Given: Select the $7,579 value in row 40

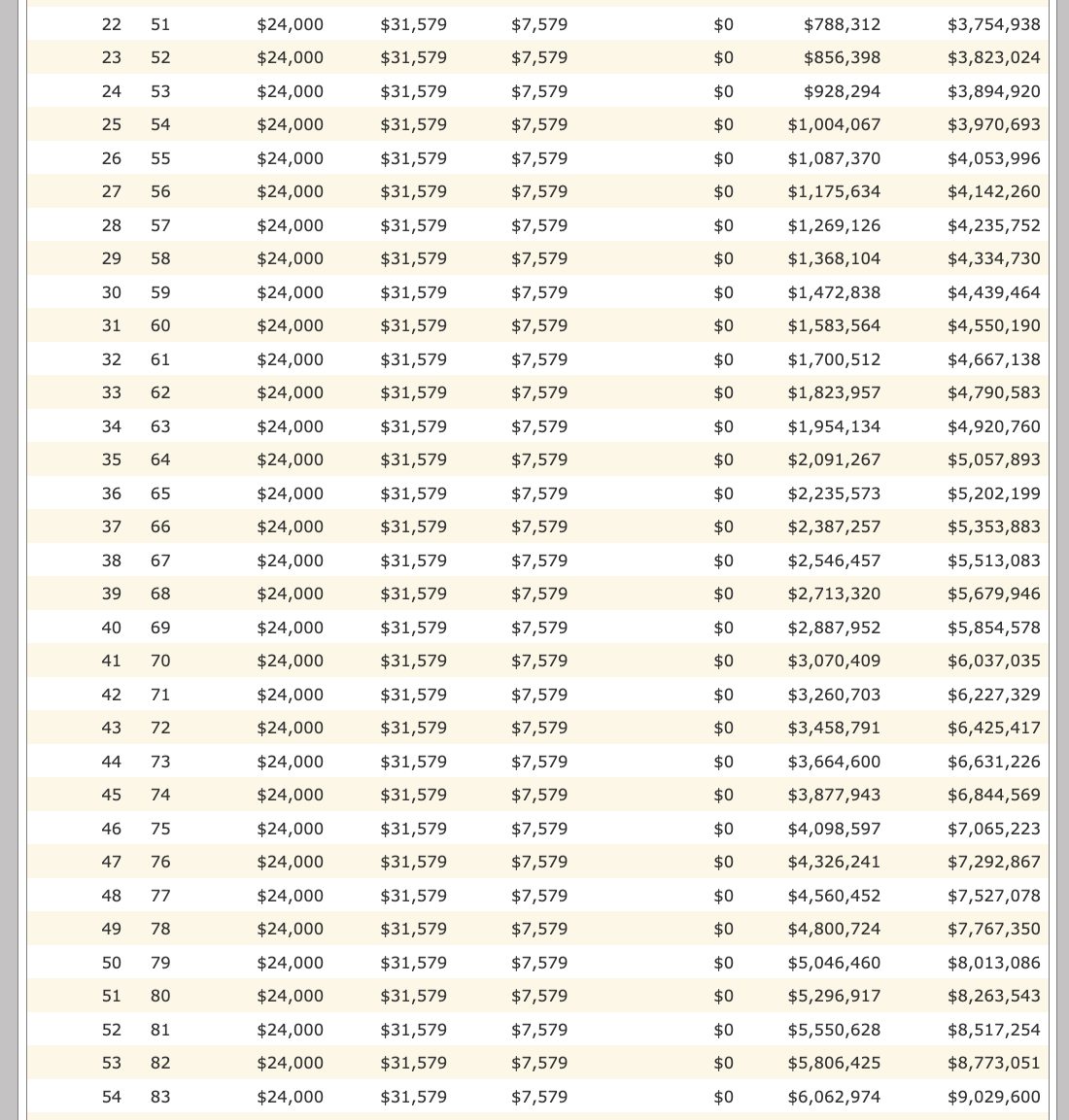Looking at the screenshot, I should click(539, 628).
